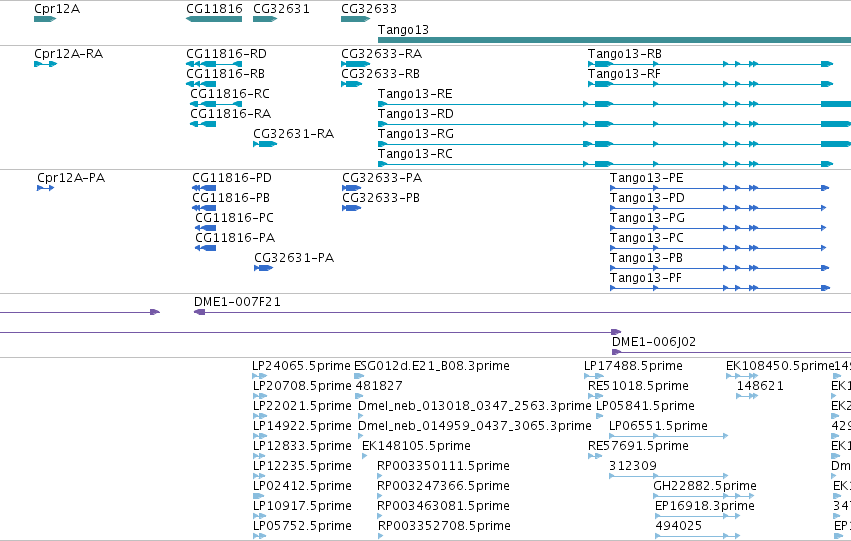Select protein Tango13-PC
The width and height of the screenshot is (851, 541).
[x=646, y=238]
